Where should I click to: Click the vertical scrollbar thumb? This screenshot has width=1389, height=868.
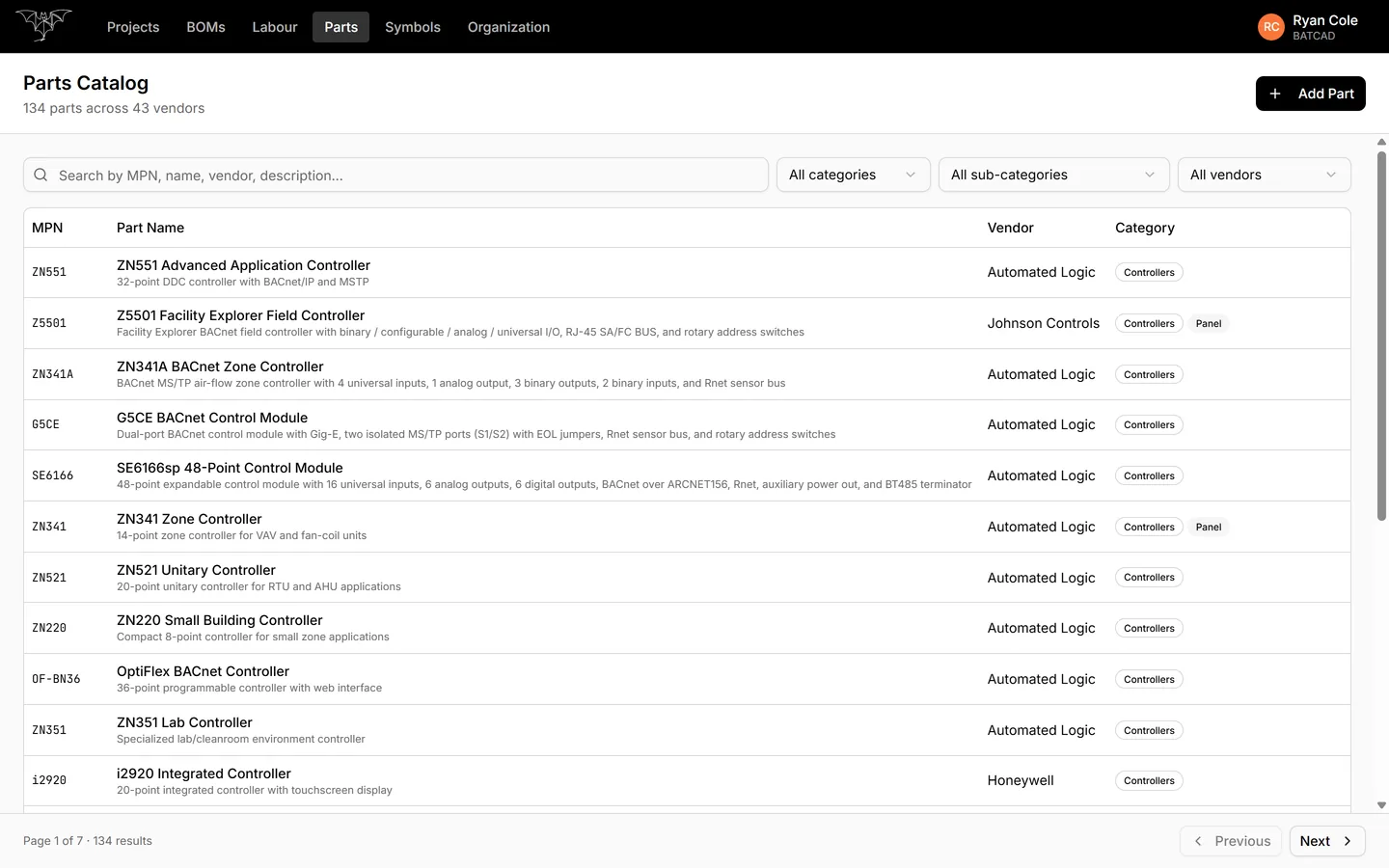tap(1381, 336)
